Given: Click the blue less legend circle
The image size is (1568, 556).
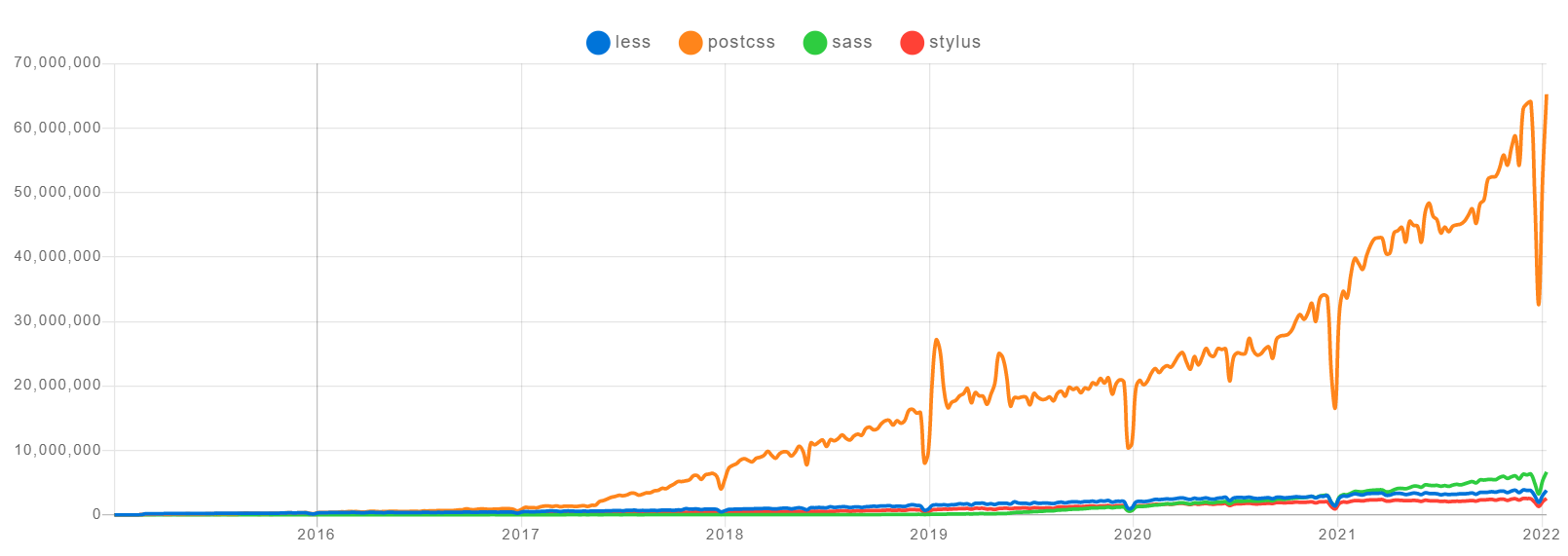Looking at the screenshot, I should coord(598,43).
